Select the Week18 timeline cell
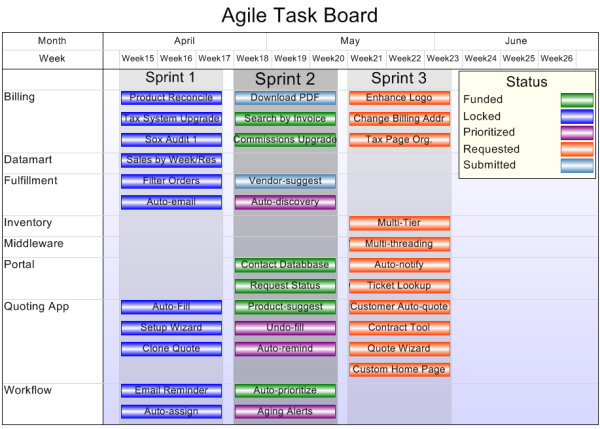This screenshot has height=429, width=600. point(253,59)
